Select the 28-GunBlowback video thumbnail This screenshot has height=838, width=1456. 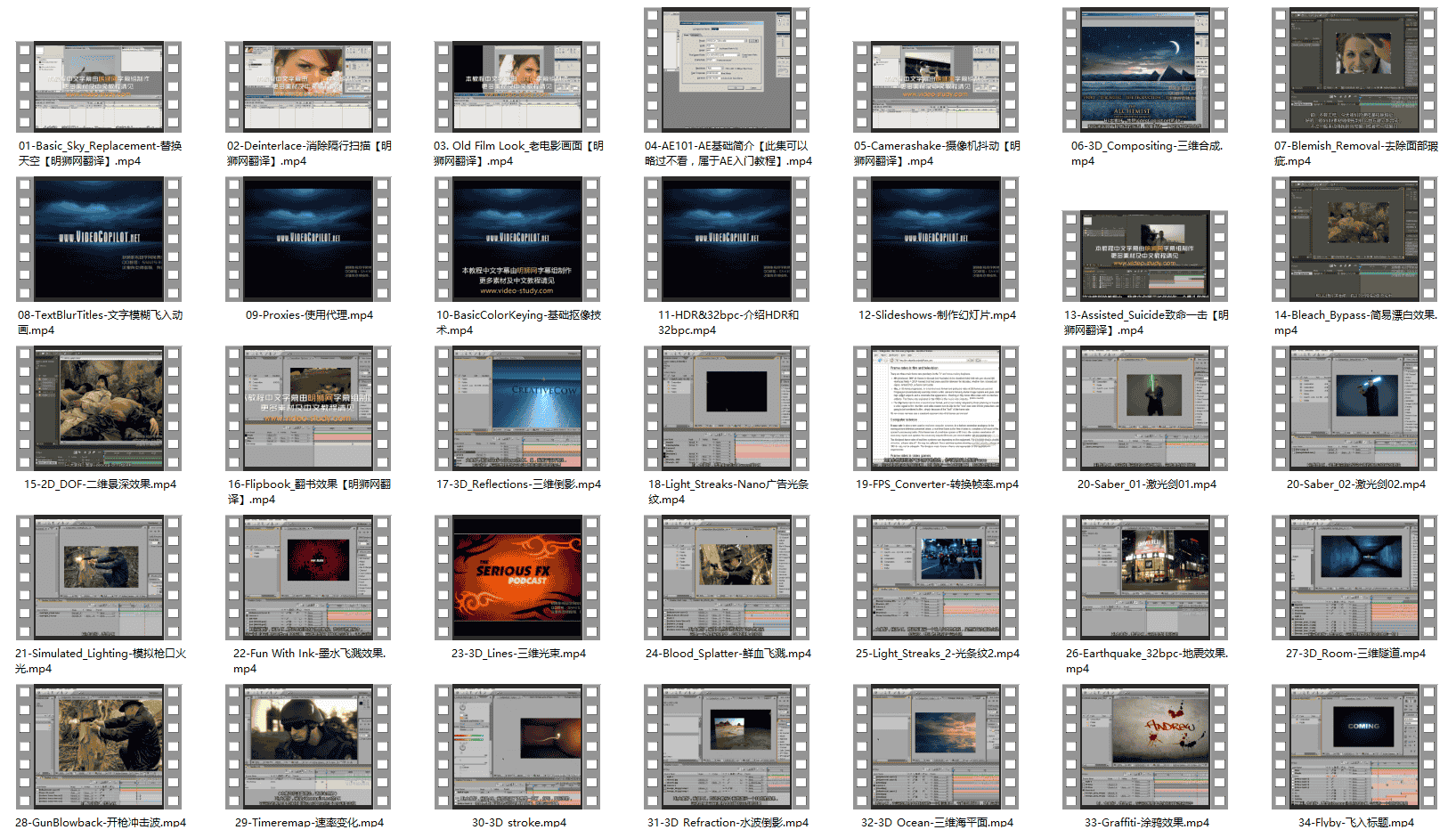coord(99,746)
